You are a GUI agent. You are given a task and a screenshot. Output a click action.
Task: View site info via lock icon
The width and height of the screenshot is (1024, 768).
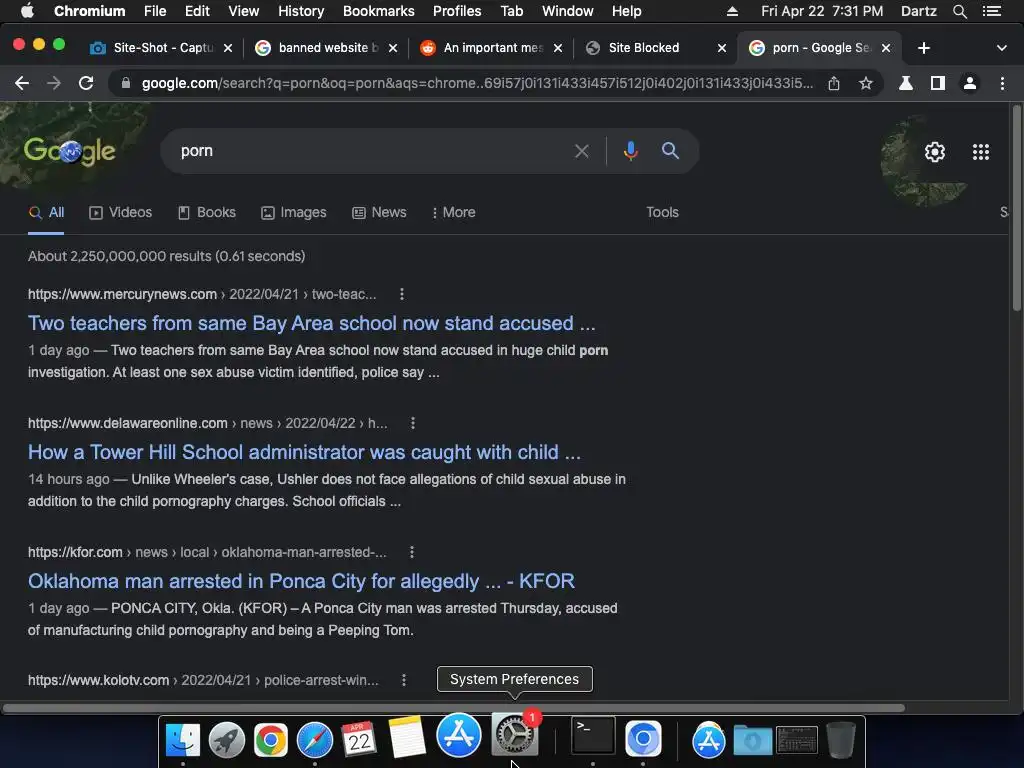click(x=126, y=84)
